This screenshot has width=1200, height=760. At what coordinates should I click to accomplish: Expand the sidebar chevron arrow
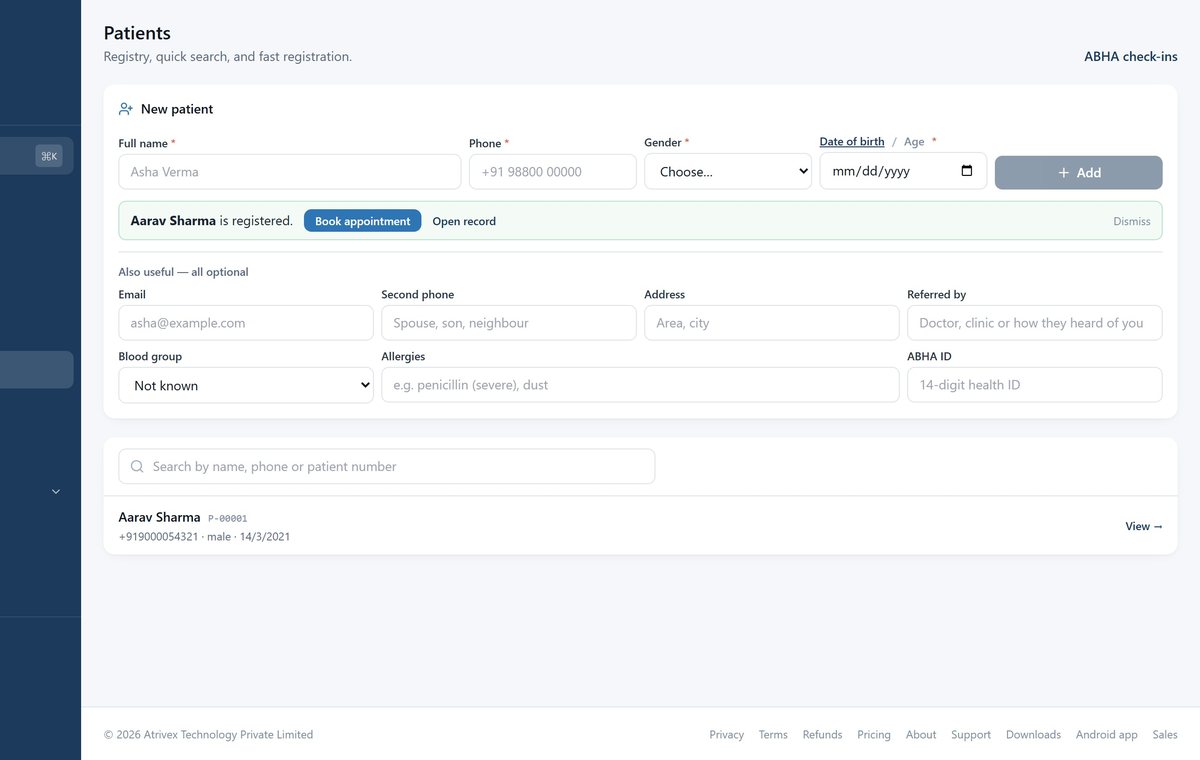pos(56,491)
